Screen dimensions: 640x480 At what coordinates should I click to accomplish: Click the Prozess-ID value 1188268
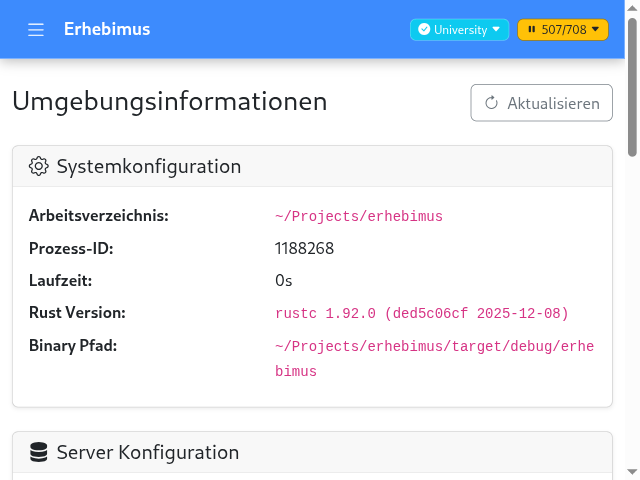pos(304,248)
